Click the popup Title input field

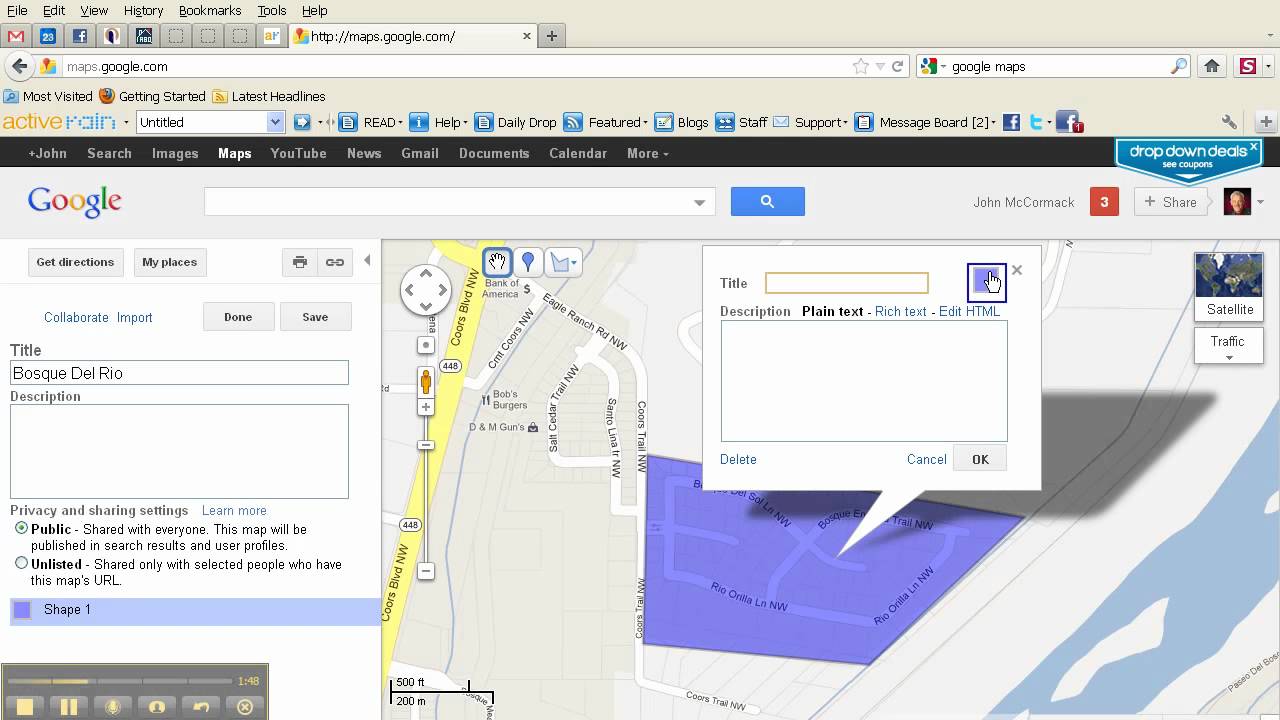click(x=846, y=283)
